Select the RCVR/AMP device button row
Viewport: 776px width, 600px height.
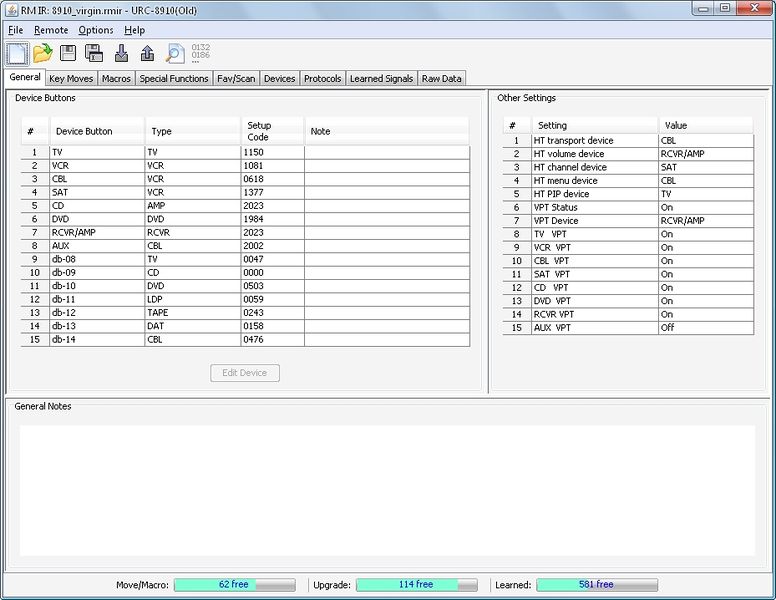click(x=245, y=233)
